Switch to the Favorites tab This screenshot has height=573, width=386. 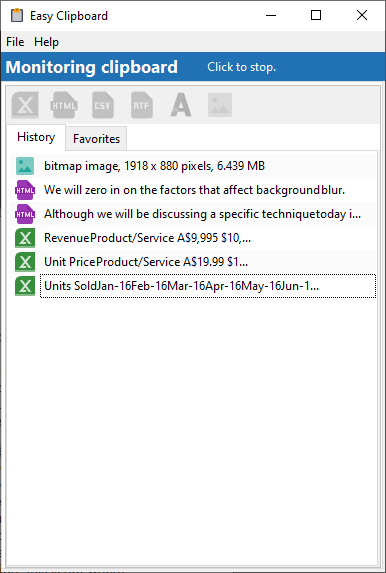click(96, 139)
